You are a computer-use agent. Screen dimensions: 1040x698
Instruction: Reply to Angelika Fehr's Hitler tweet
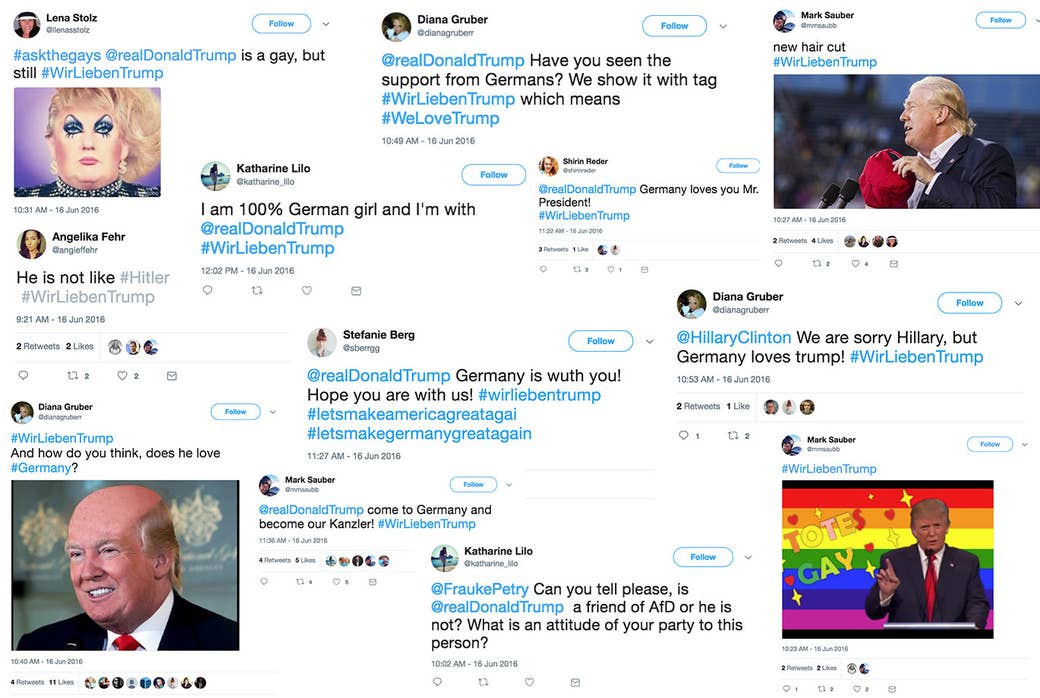(23, 376)
